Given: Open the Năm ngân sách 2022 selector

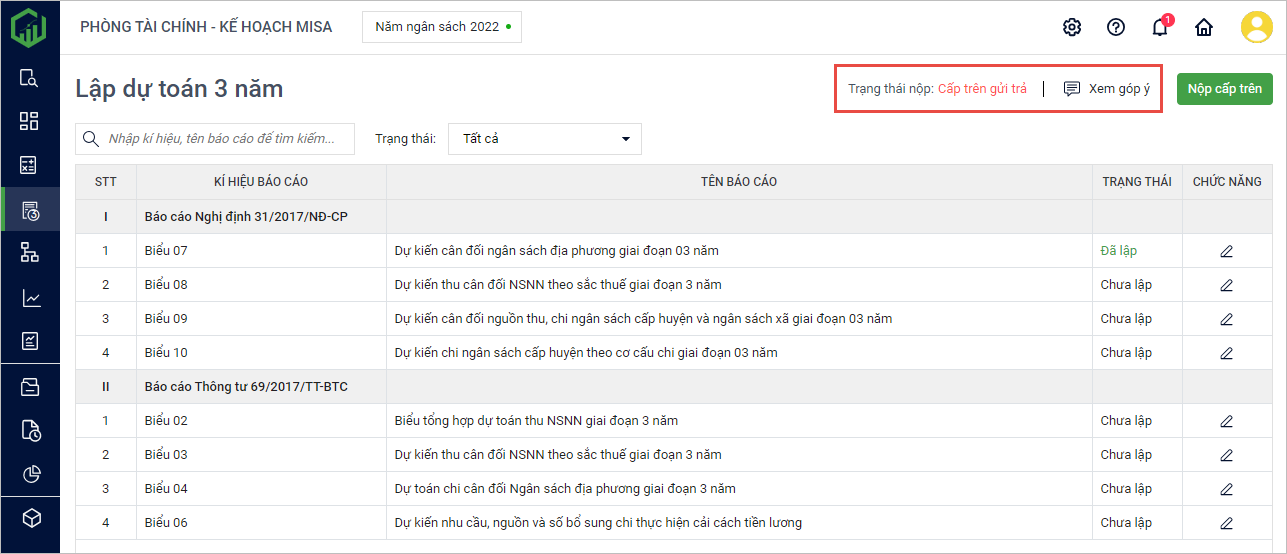Looking at the screenshot, I should tap(442, 27).
